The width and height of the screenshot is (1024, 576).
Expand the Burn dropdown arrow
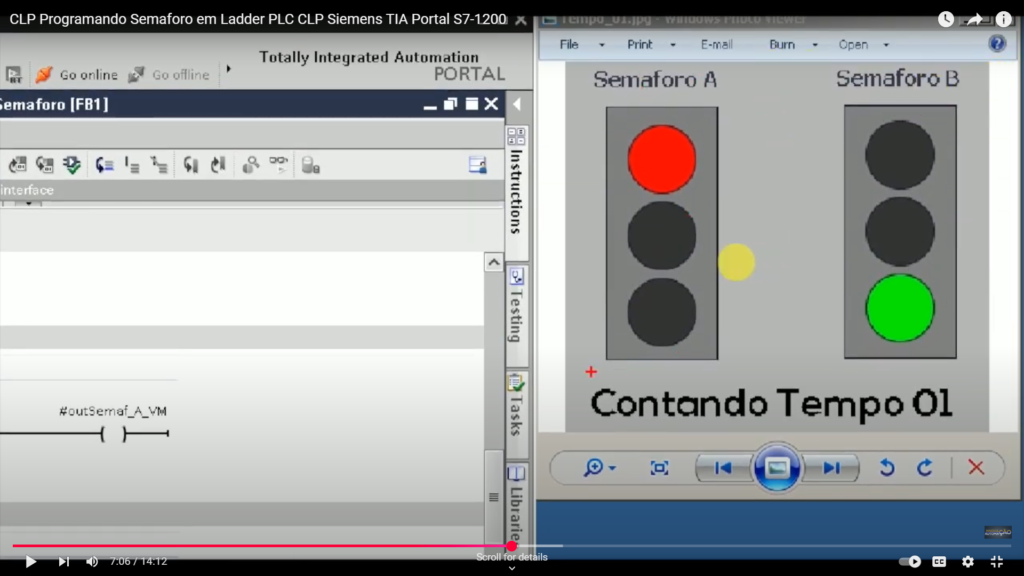tap(815, 45)
